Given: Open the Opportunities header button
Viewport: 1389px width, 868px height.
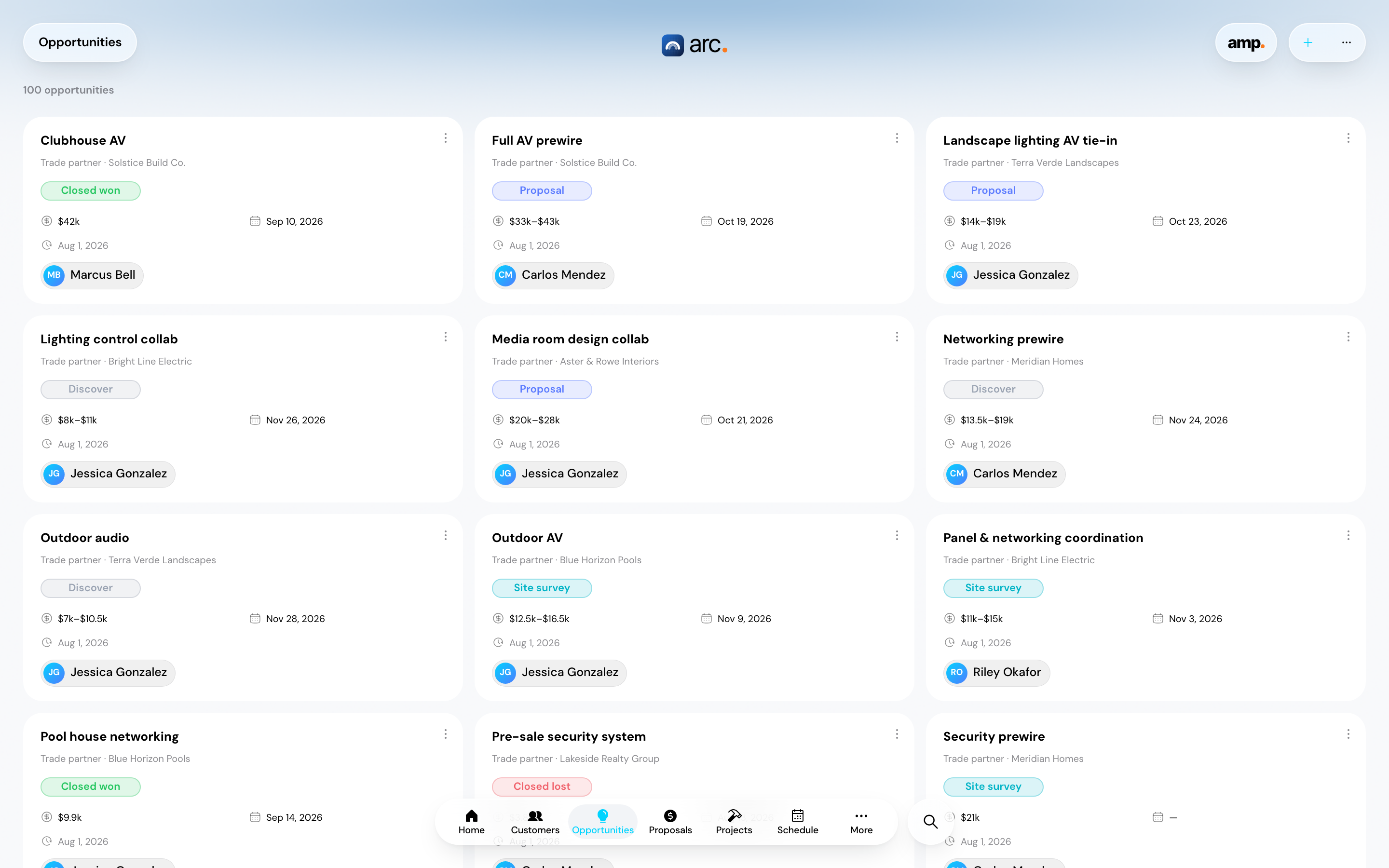Looking at the screenshot, I should (x=80, y=42).
